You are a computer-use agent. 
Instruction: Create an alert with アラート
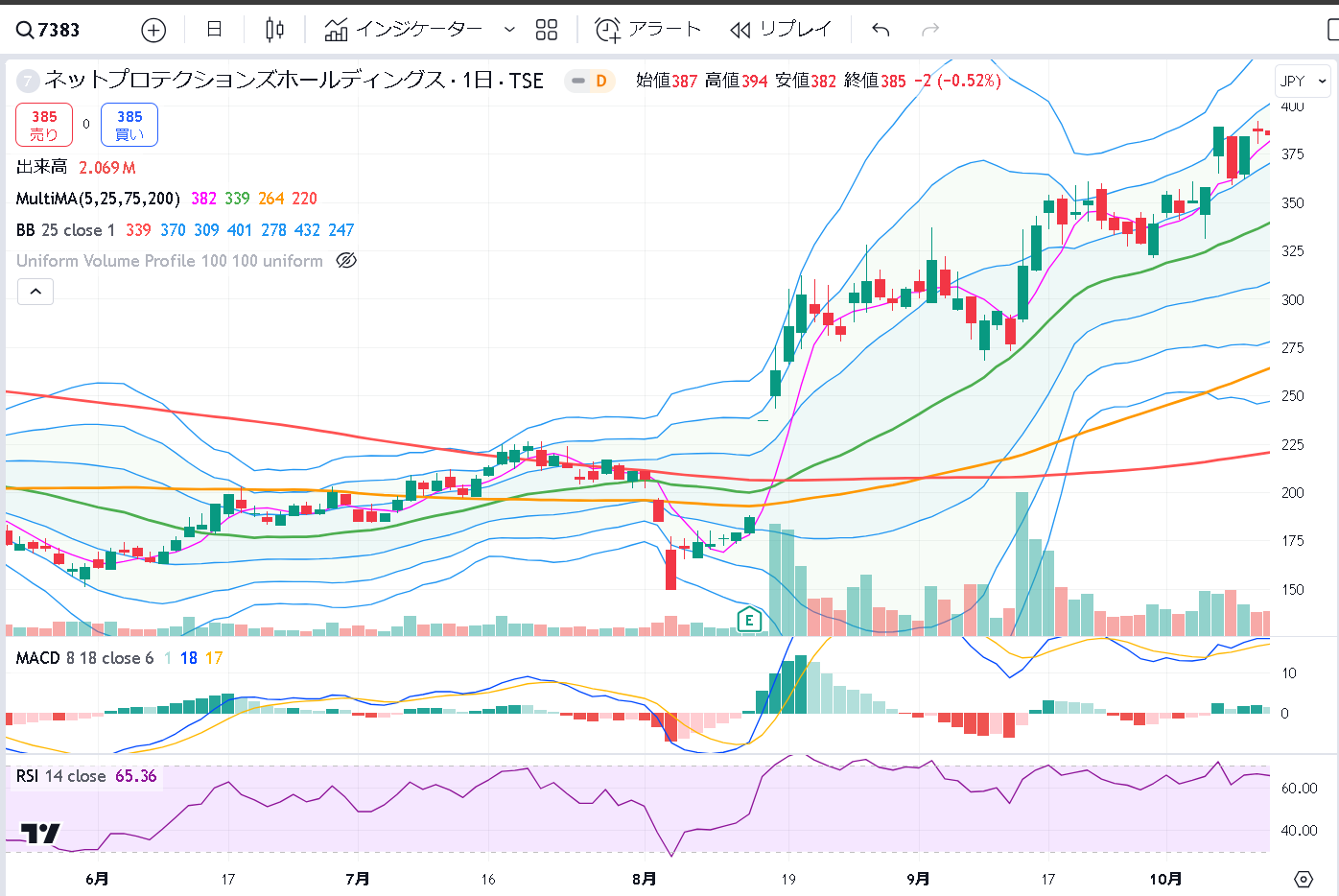click(x=648, y=30)
